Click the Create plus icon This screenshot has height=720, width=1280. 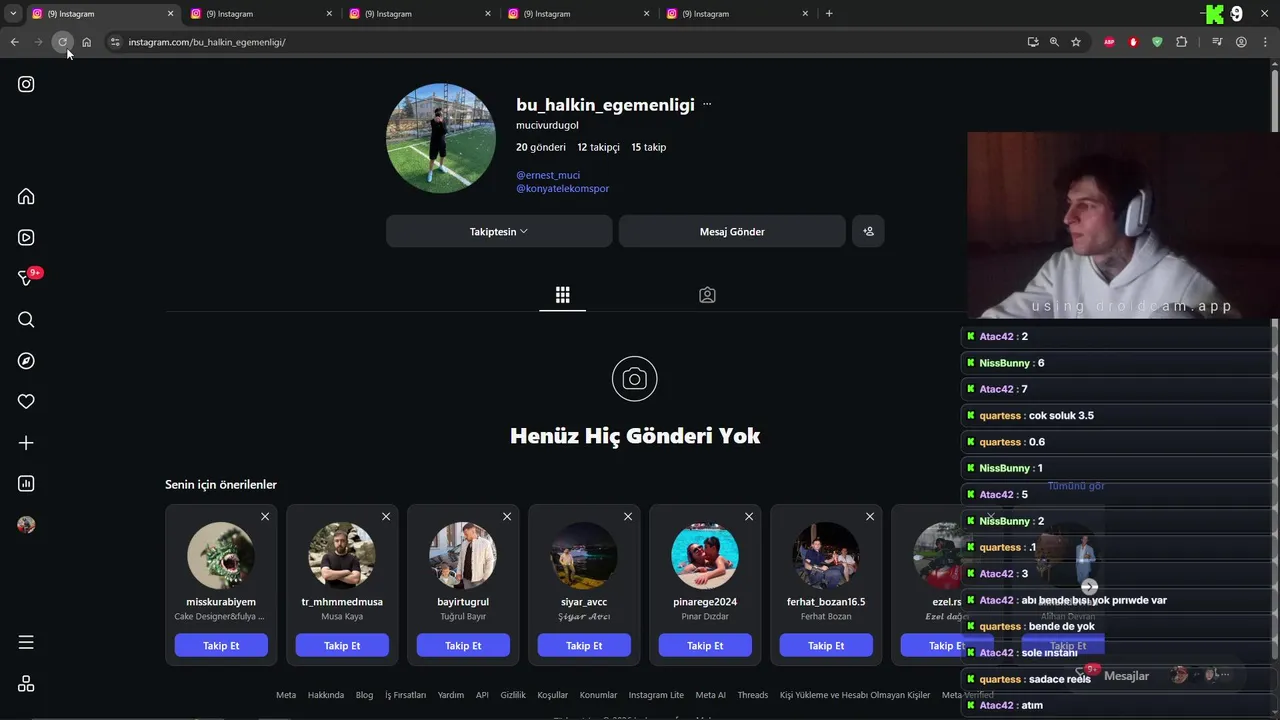coord(26,442)
